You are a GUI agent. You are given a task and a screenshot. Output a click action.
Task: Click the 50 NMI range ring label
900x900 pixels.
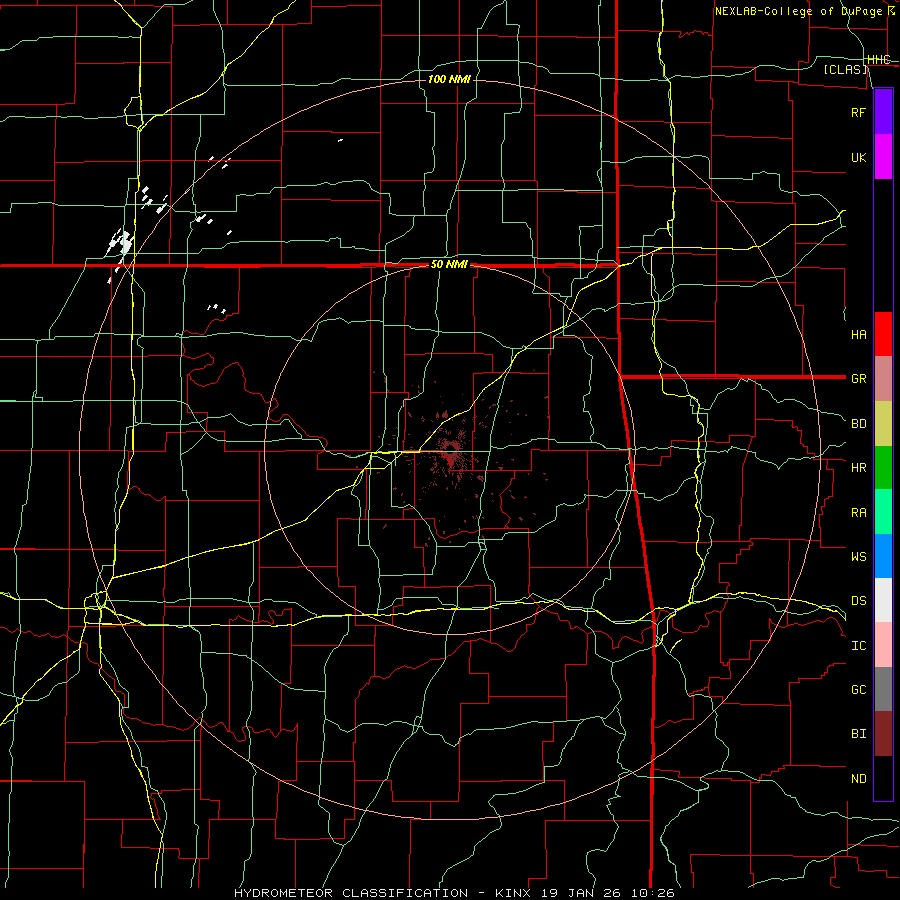(x=449, y=264)
